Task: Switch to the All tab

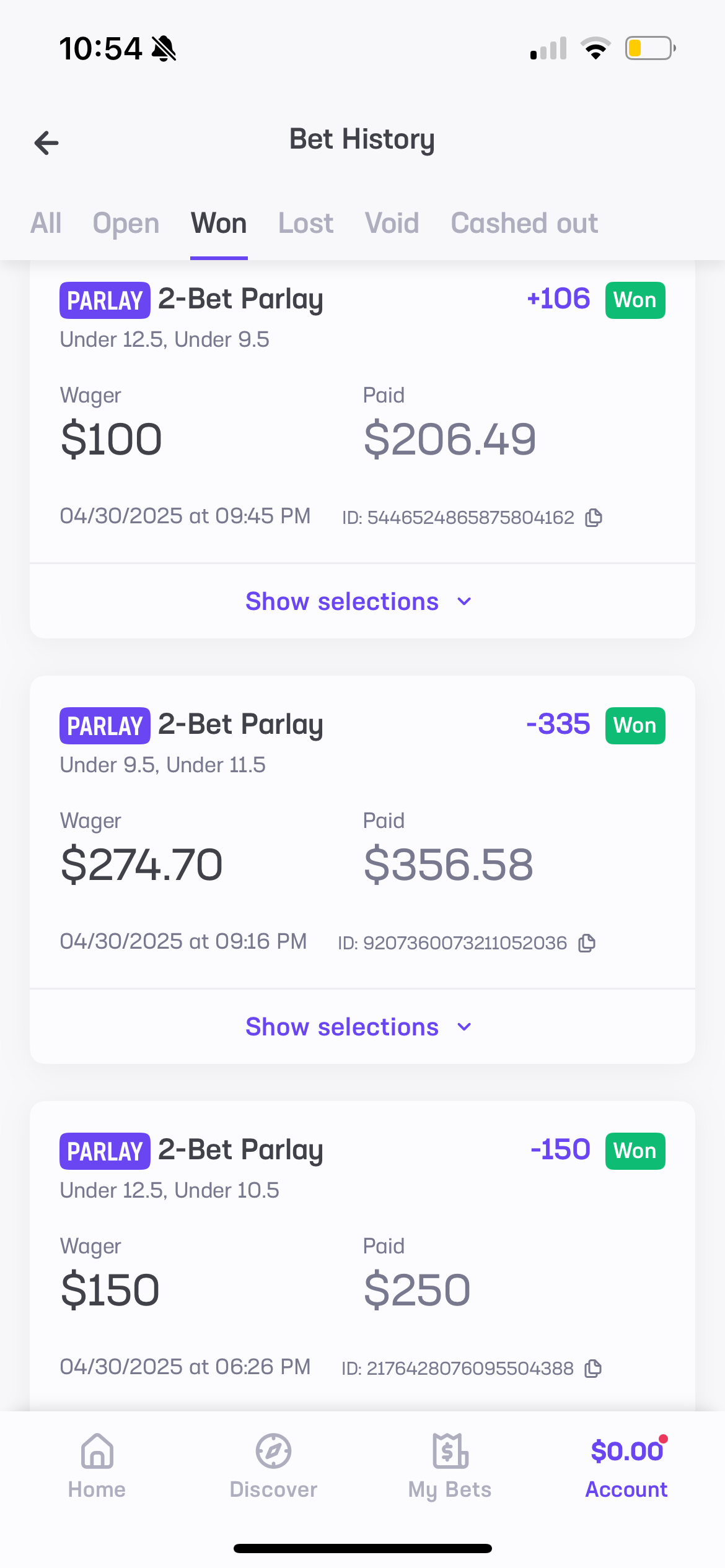Action: (46, 223)
